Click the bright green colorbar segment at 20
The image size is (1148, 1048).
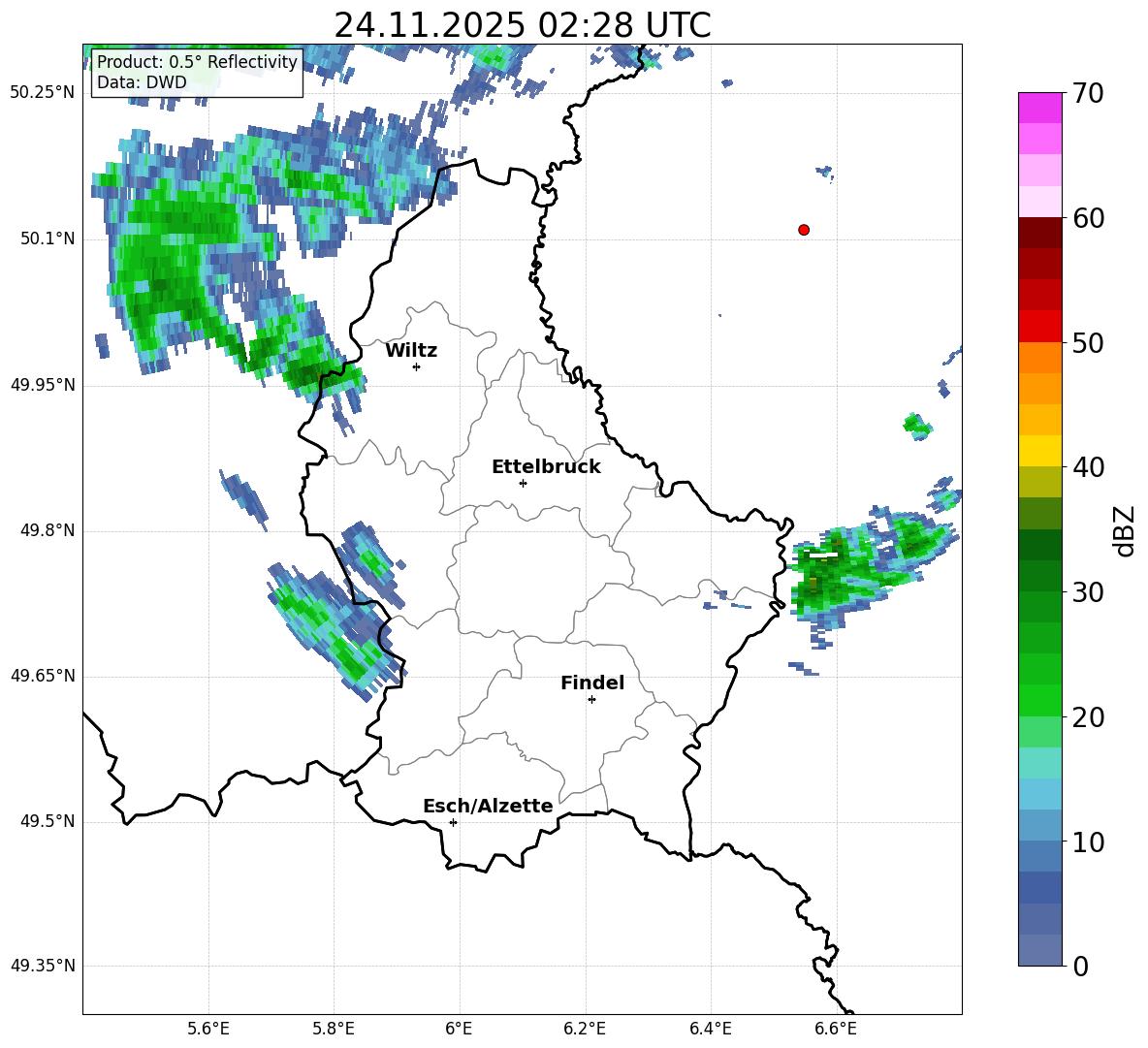coord(1039,701)
